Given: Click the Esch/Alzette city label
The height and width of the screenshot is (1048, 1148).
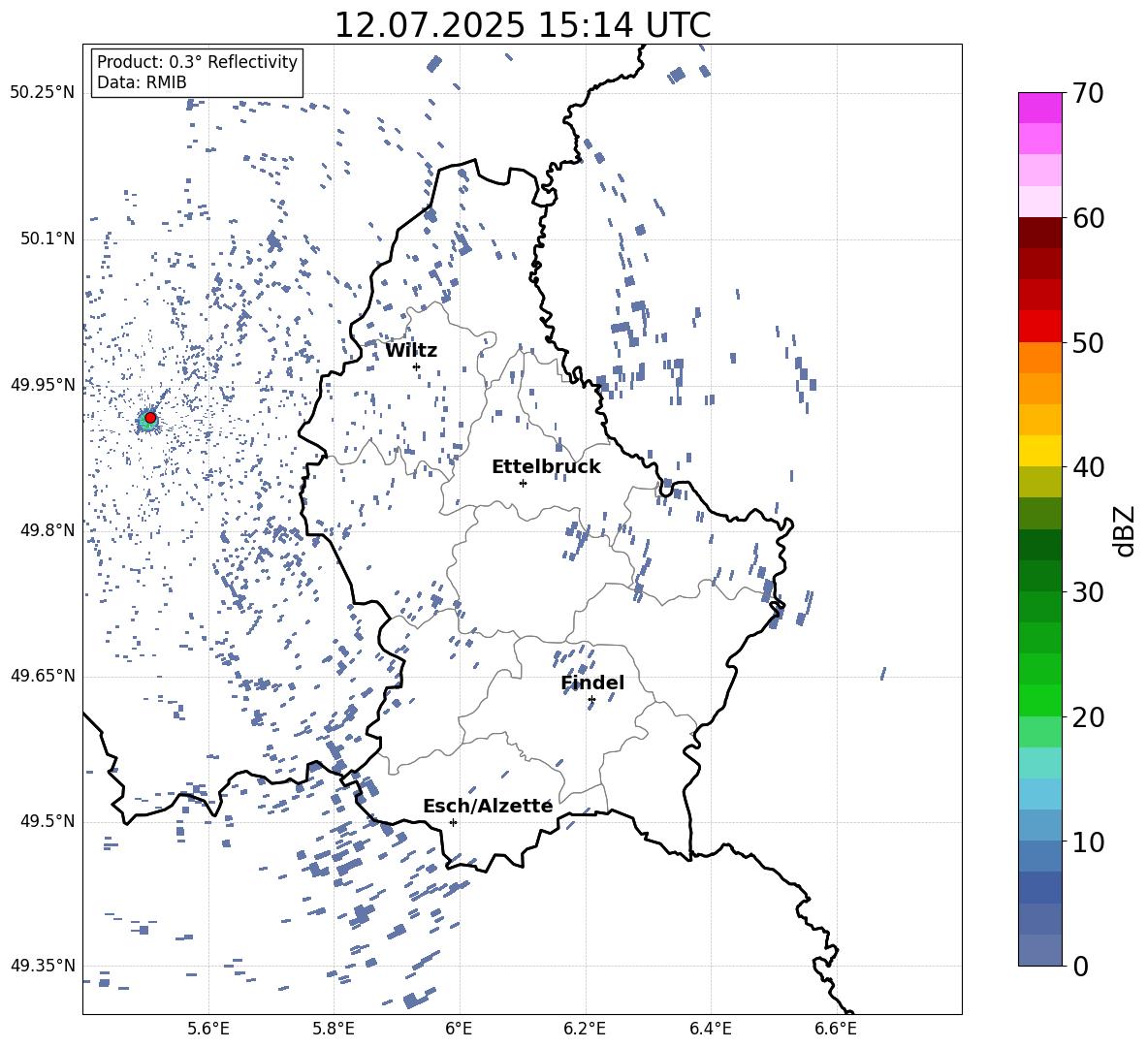Looking at the screenshot, I should pyautogui.click(x=488, y=806).
